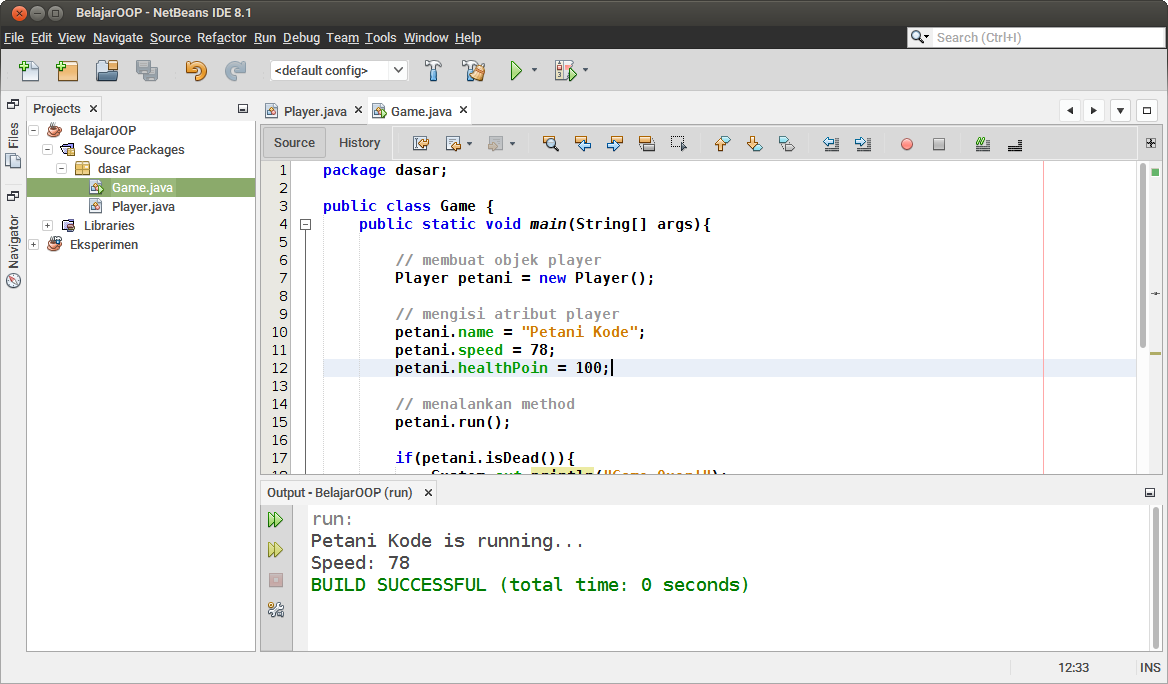Select Game.java in the Projects tree

point(142,187)
